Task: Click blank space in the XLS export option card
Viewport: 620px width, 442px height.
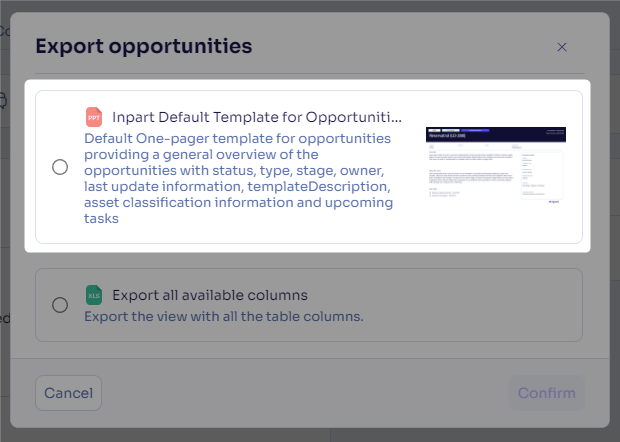Action: (x=474, y=305)
